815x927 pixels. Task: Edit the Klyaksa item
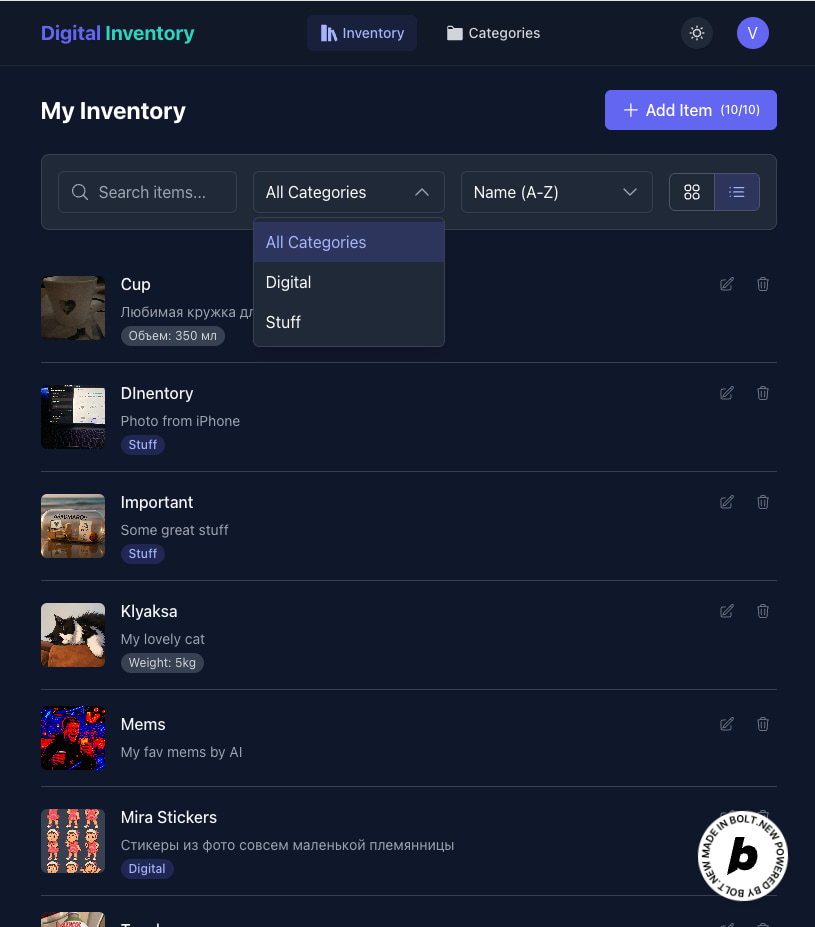click(727, 611)
